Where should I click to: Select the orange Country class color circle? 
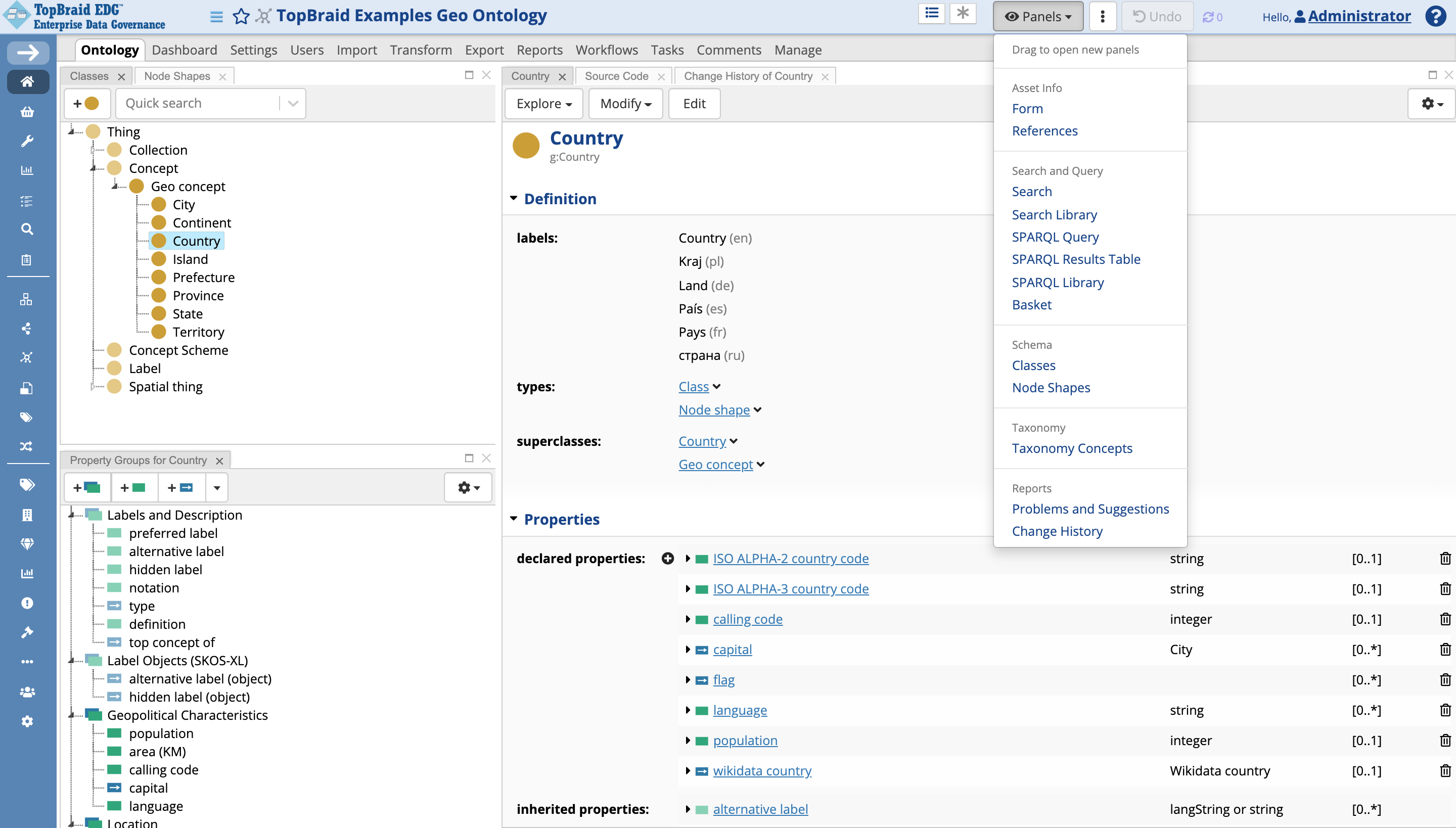(159, 241)
